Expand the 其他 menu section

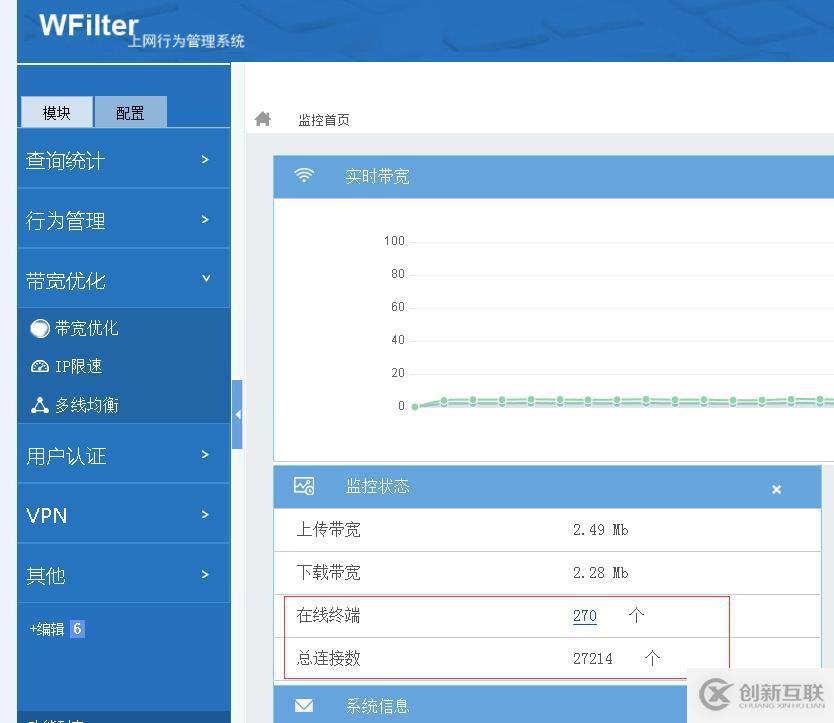pyautogui.click(x=122, y=575)
